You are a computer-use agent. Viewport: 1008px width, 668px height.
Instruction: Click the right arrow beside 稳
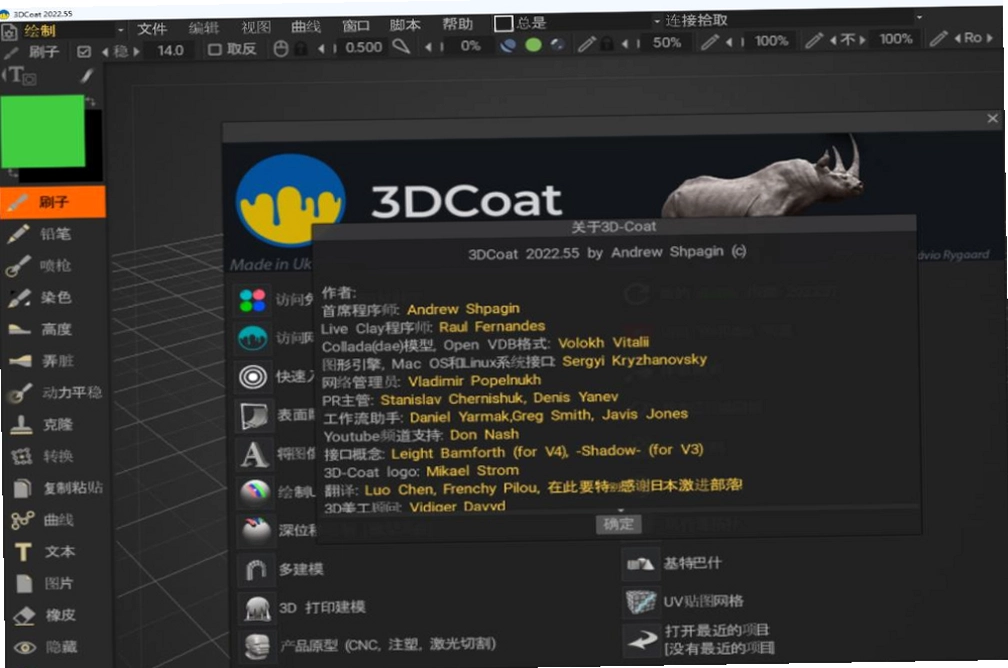pyautogui.click(x=136, y=51)
